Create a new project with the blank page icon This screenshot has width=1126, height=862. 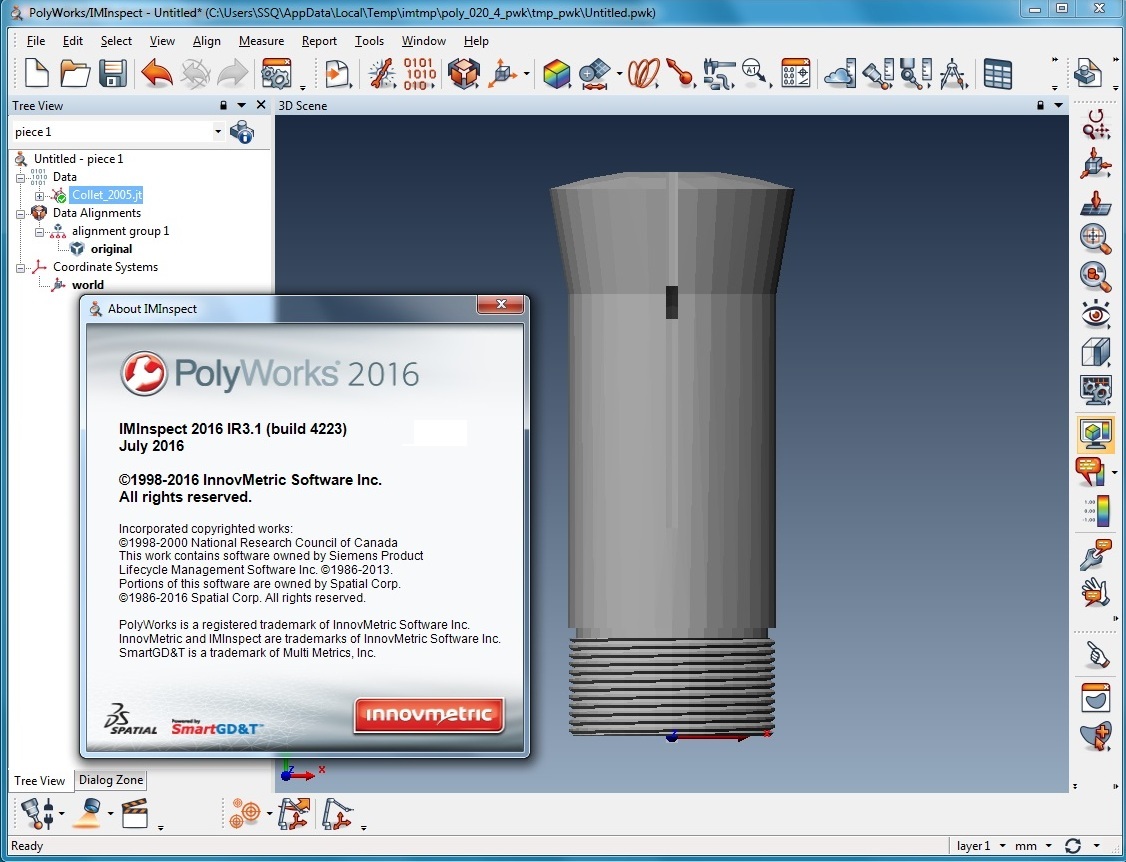[x=37, y=73]
